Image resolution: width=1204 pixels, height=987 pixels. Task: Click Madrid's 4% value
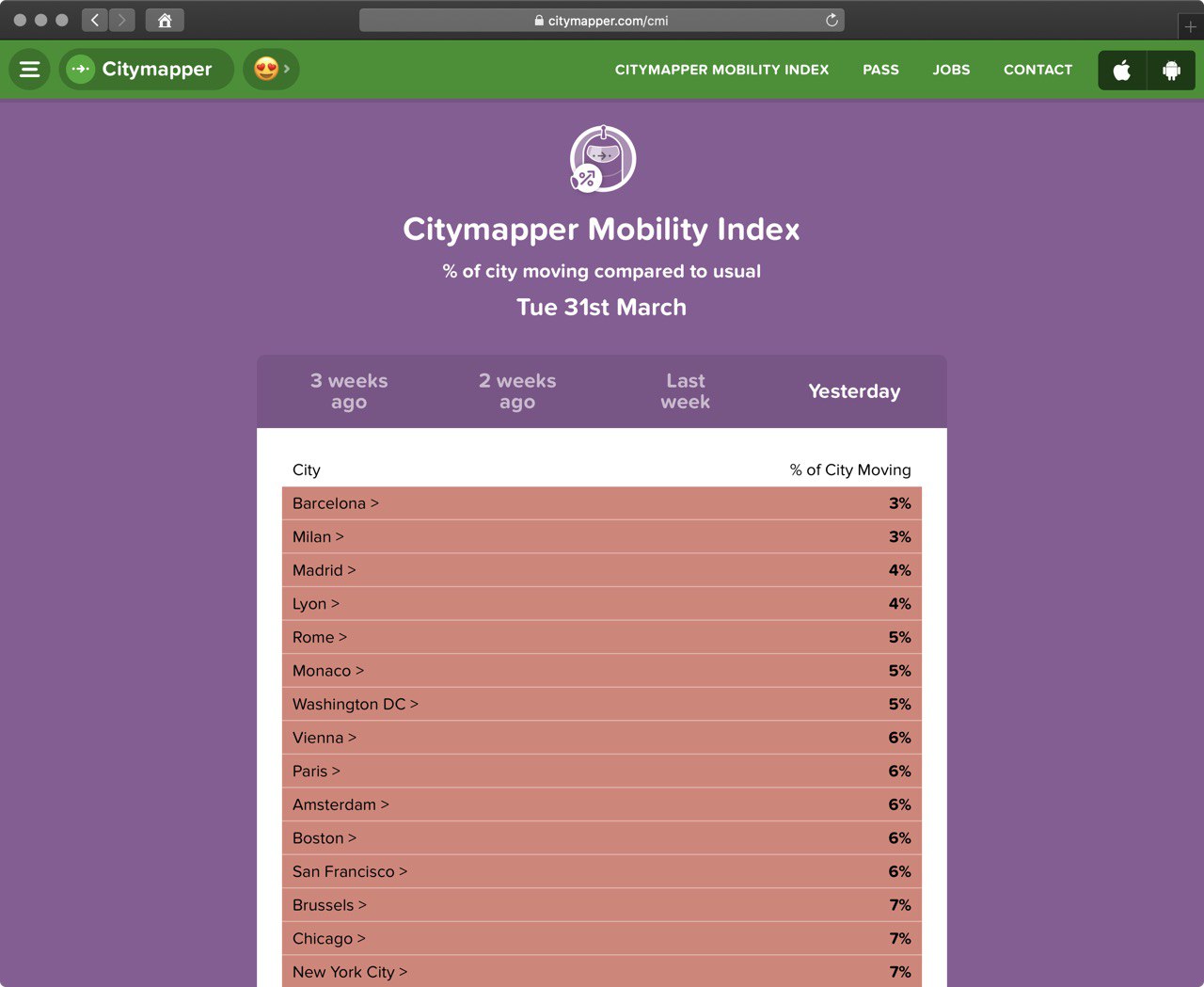click(x=900, y=570)
